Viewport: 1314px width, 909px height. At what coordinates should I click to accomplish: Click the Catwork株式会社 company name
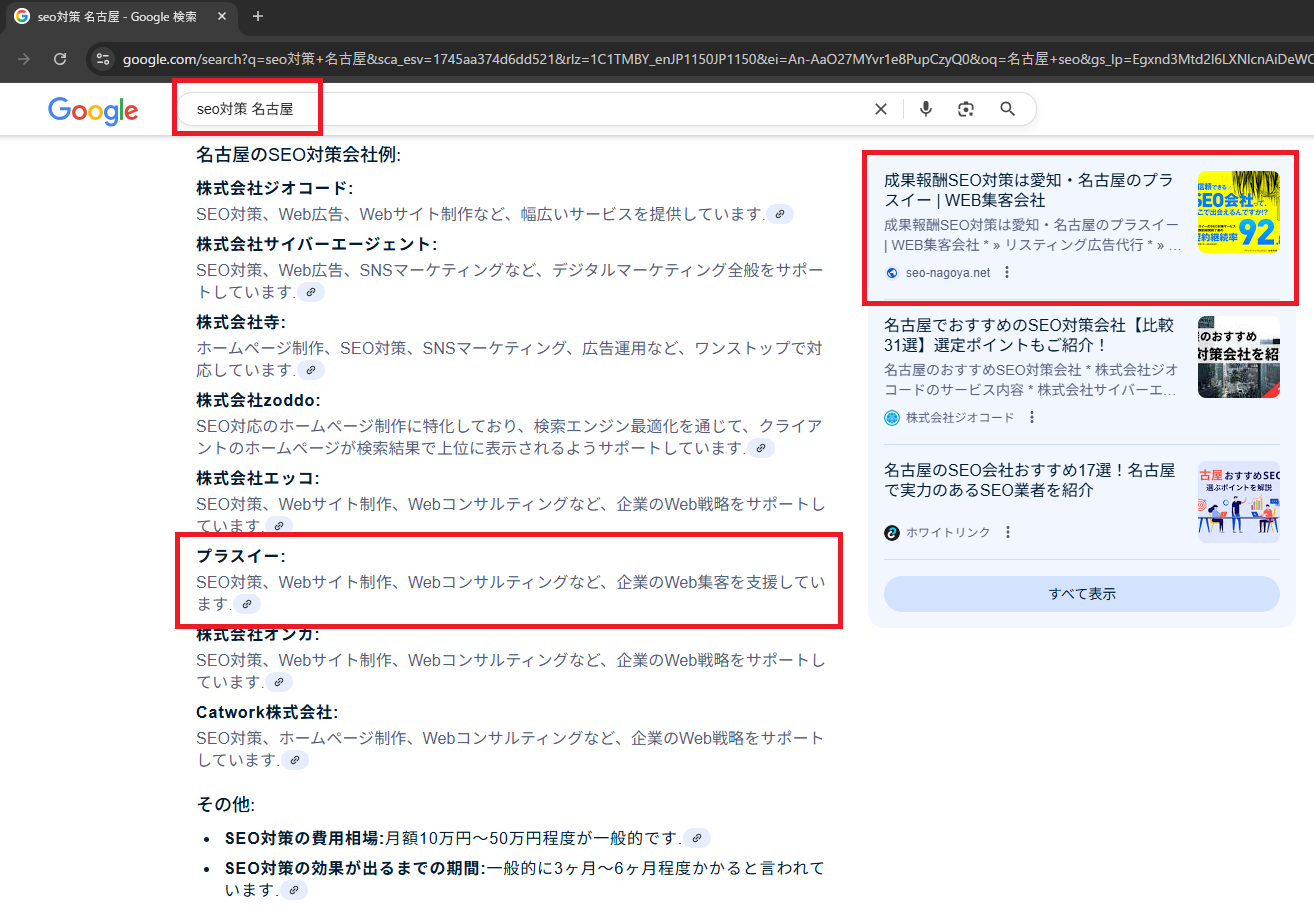(267, 712)
